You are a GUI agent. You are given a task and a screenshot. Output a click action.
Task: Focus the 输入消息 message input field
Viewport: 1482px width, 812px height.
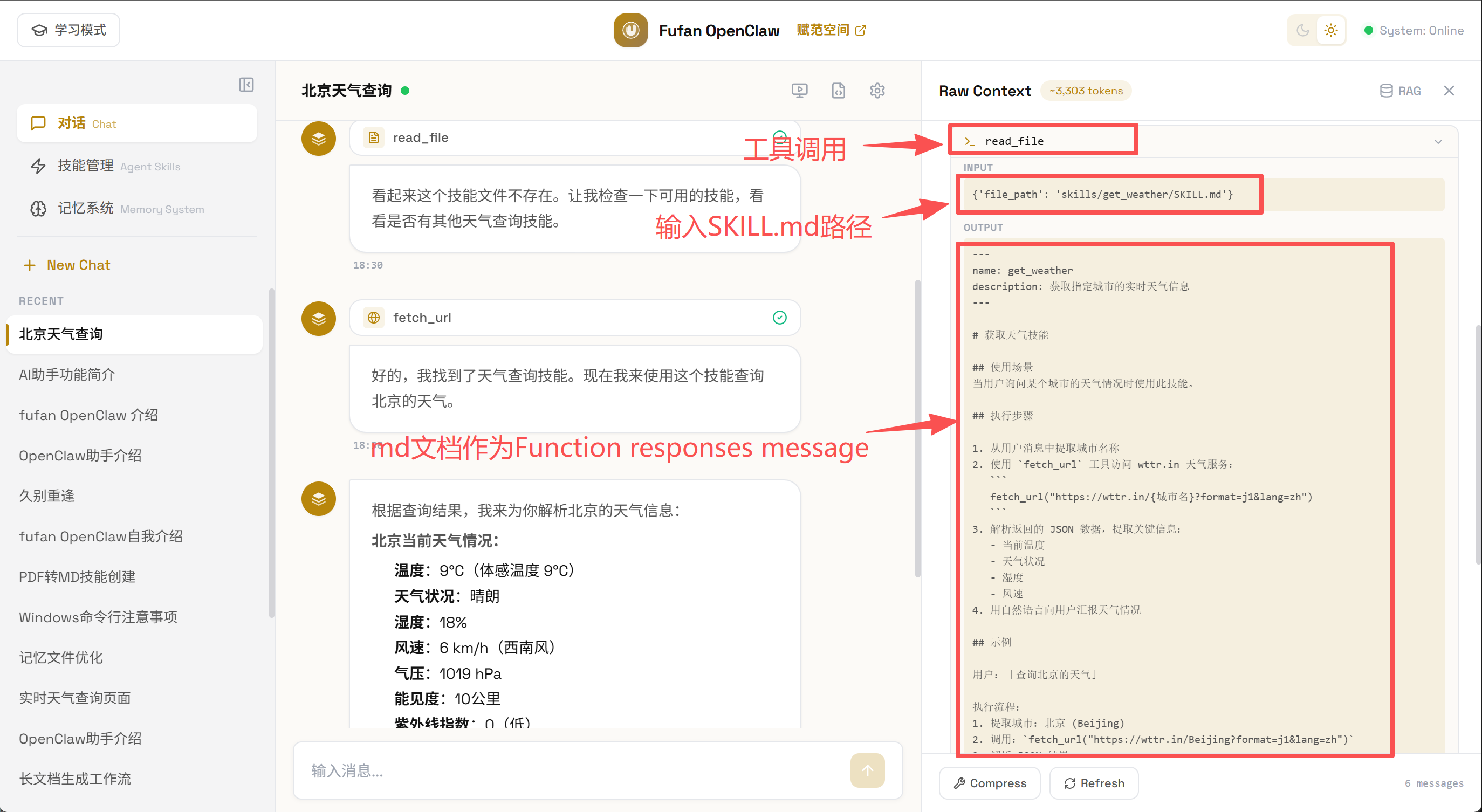tap(575, 770)
